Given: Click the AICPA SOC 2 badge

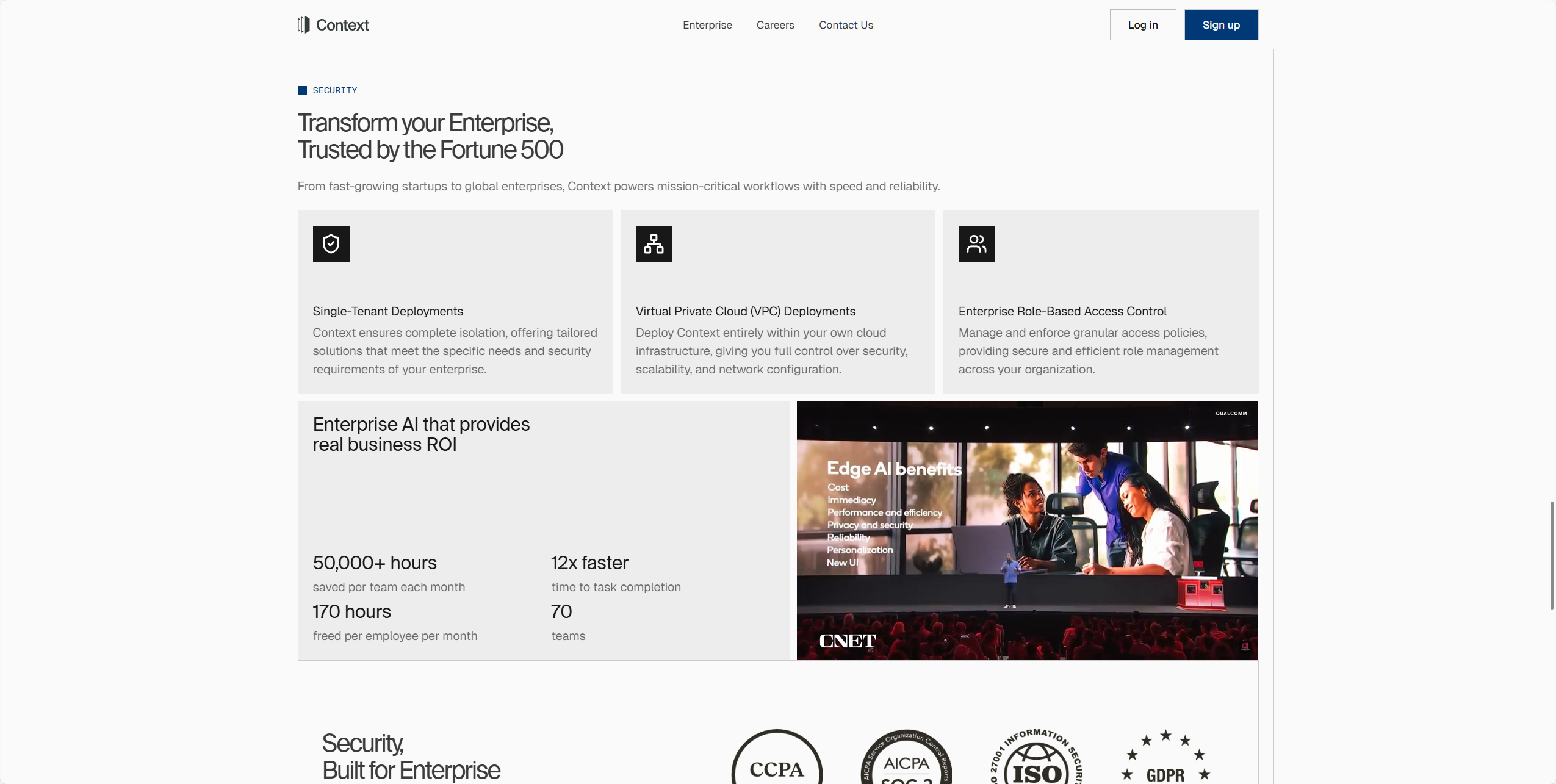Looking at the screenshot, I should [x=906, y=757].
